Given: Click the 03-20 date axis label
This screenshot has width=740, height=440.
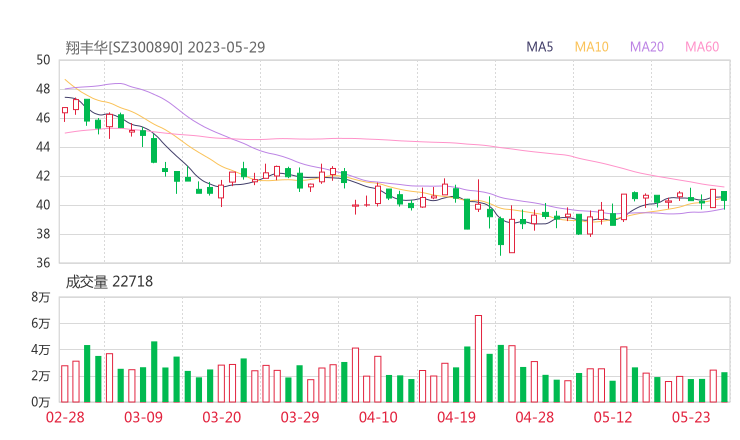Looking at the screenshot, I should pos(222,417).
